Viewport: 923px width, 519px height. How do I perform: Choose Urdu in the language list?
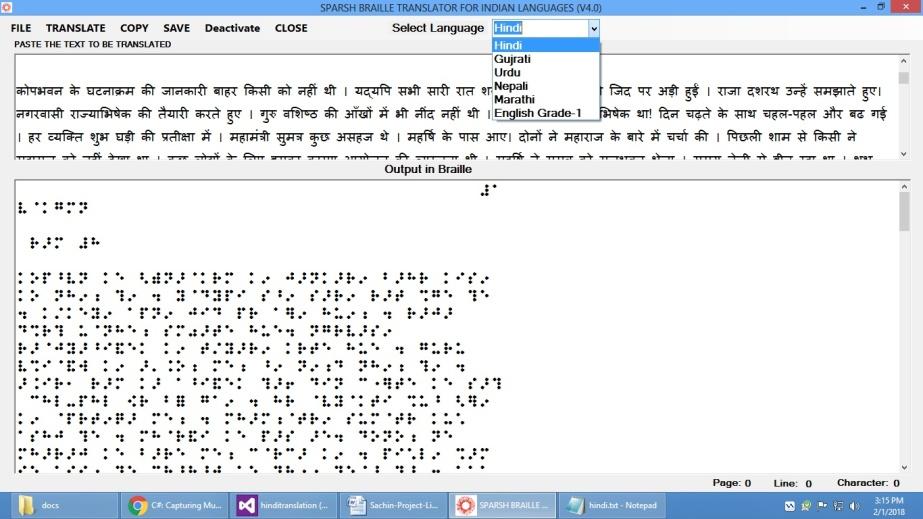pos(546,72)
